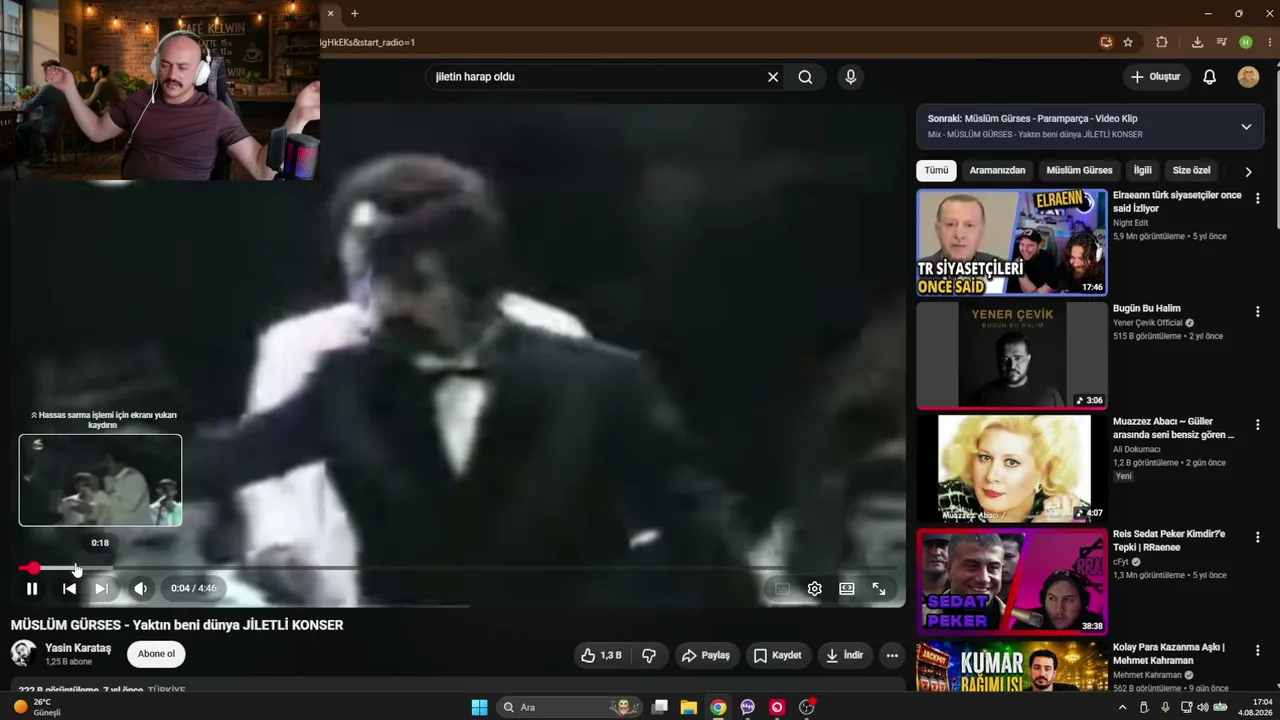This screenshot has width=1280, height=720.
Task: Open the taskbar weather widget
Action: (38, 707)
